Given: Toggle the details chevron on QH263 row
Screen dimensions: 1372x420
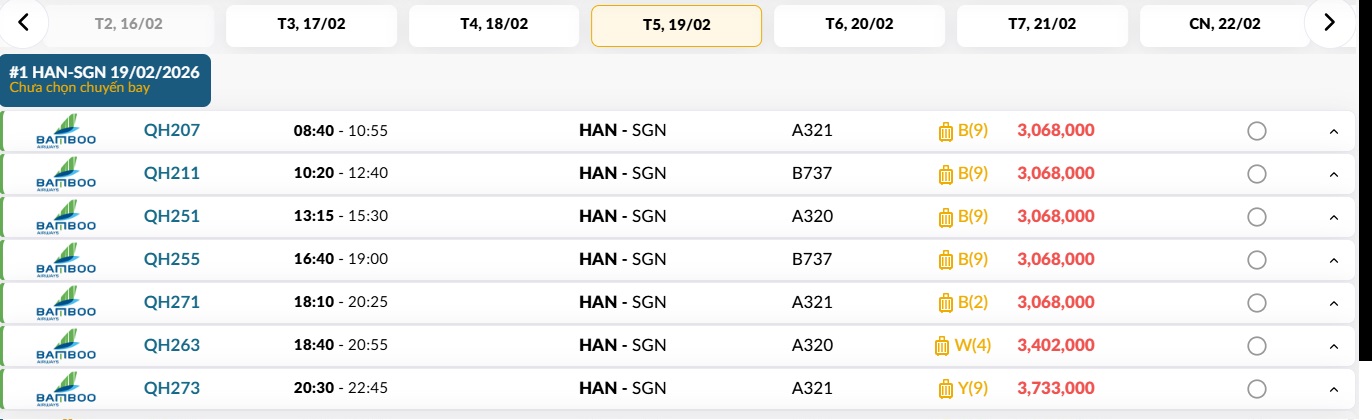Looking at the screenshot, I should click(1333, 347).
